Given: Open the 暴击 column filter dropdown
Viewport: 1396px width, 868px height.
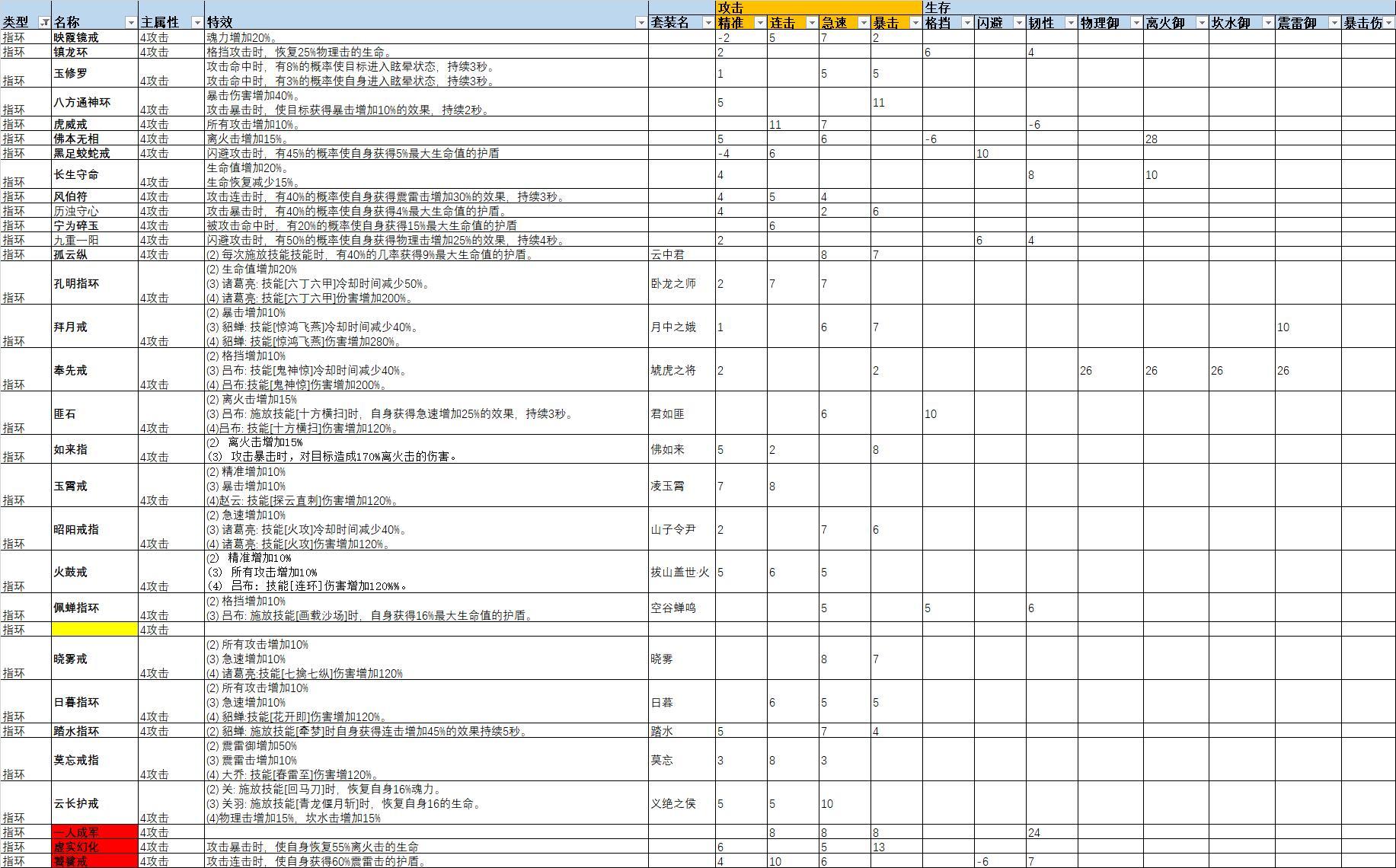Looking at the screenshot, I should tap(915, 23).
